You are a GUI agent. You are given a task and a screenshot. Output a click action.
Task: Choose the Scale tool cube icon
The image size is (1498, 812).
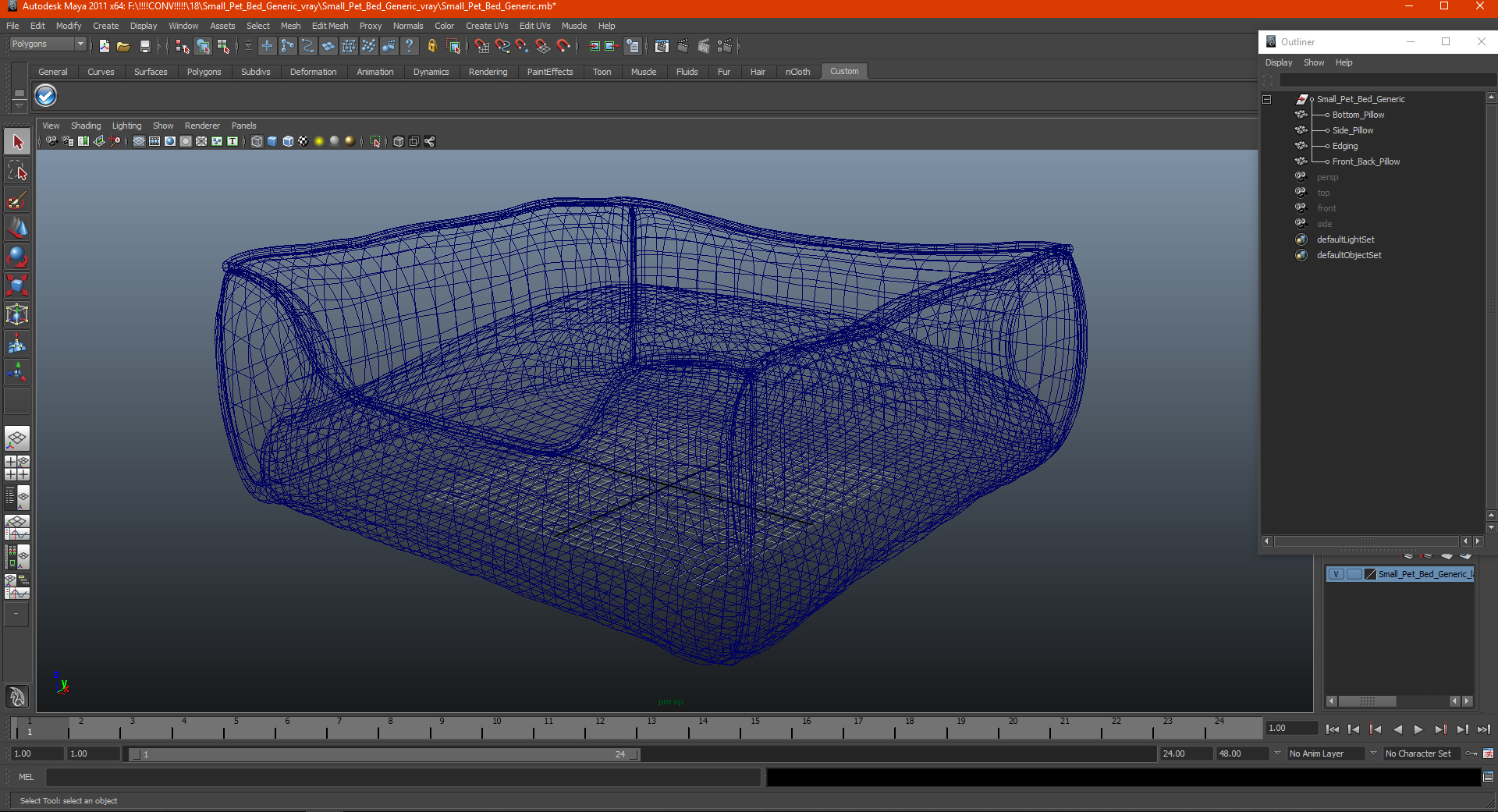click(17, 285)
